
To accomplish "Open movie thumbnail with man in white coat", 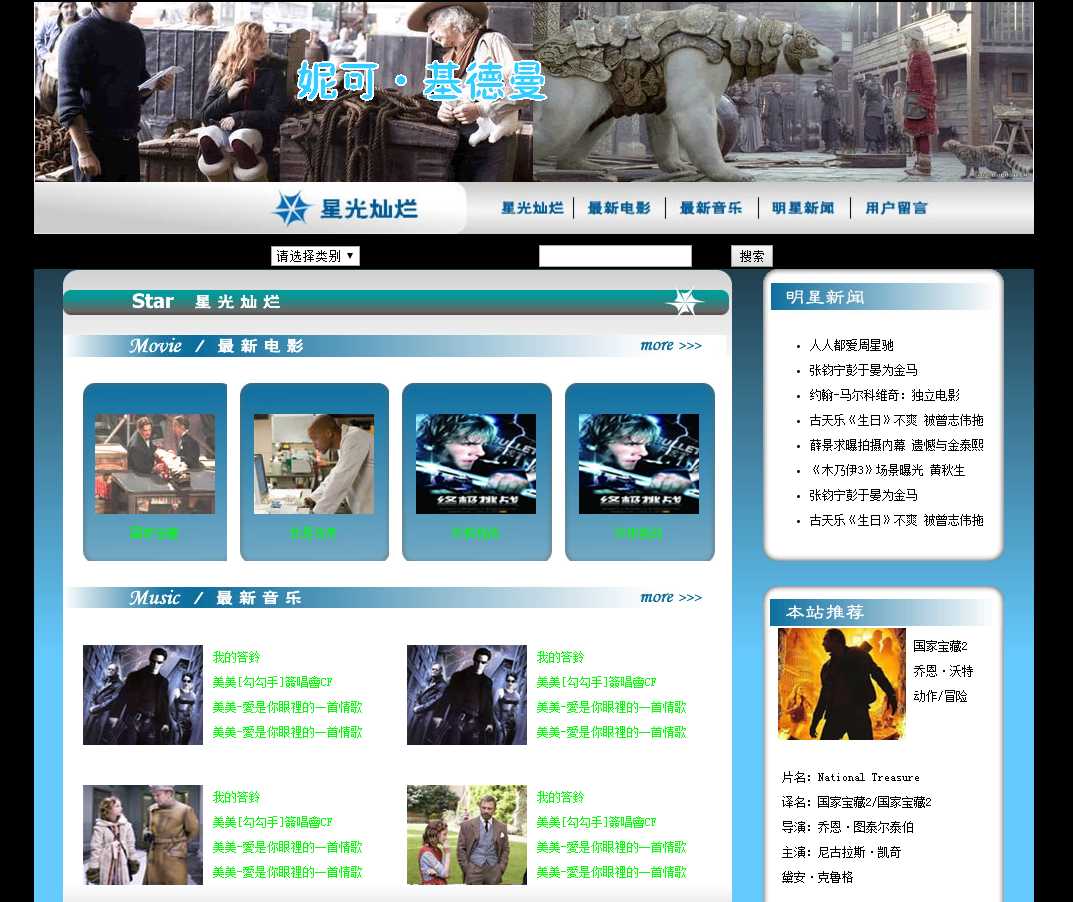I will (x=314, y=464).
